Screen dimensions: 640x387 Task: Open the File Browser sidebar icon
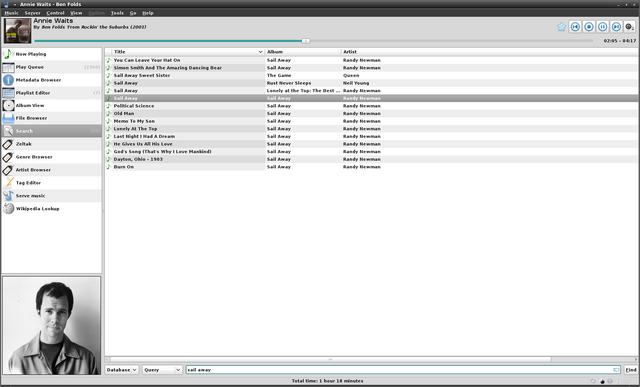click(x=8, y=118)
